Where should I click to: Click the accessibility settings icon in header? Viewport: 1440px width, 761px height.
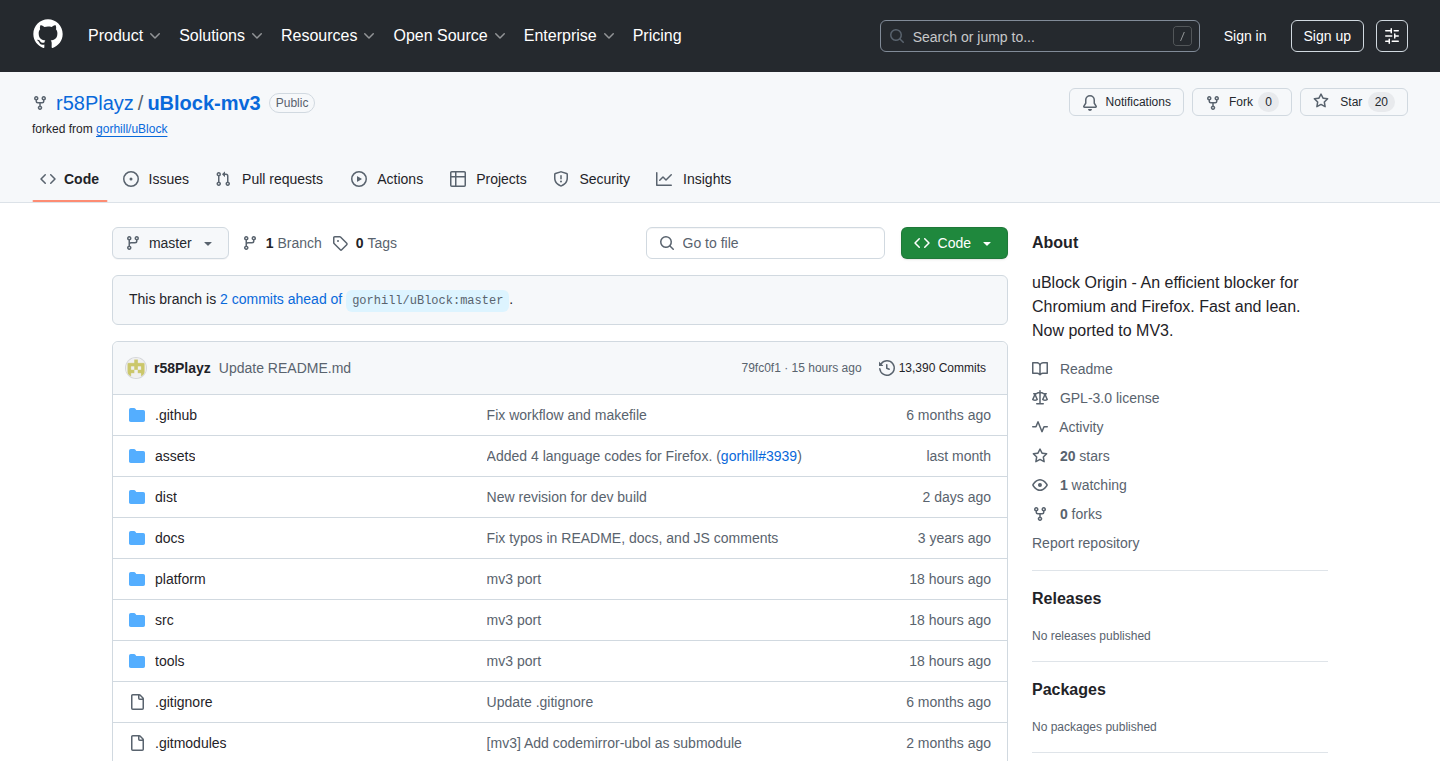click(x=1392, y=36)
